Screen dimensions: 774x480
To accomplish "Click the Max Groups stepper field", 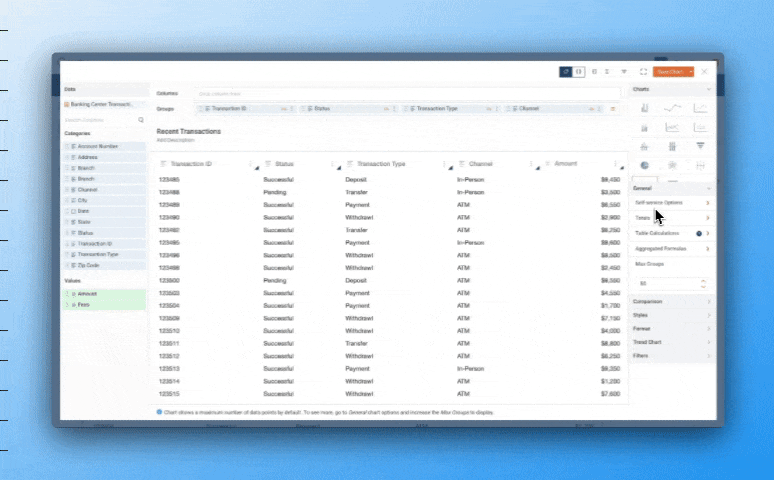I will point(671,283).
